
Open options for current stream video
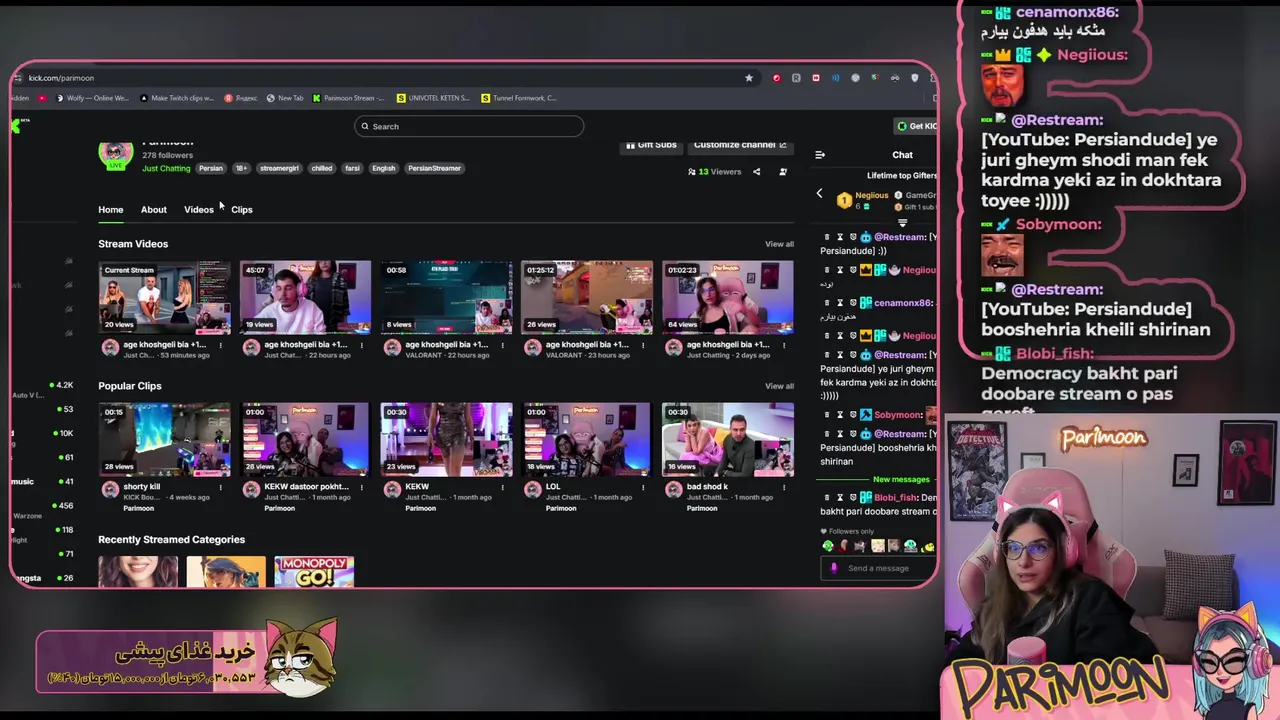click(x=221, y=345)
